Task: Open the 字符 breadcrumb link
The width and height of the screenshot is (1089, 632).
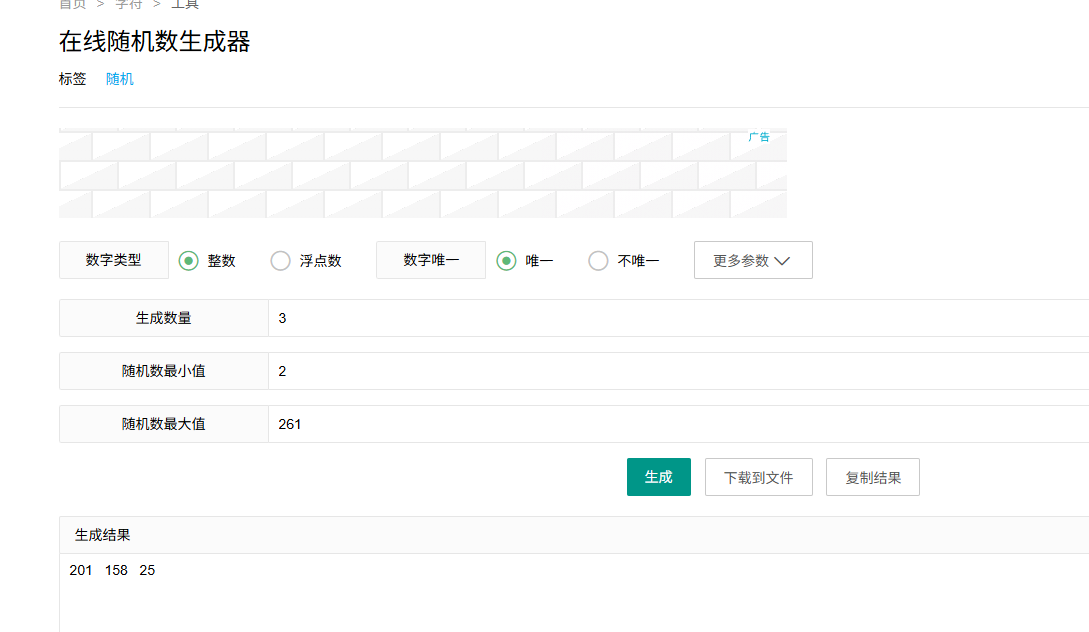Action: coord(129,5)
